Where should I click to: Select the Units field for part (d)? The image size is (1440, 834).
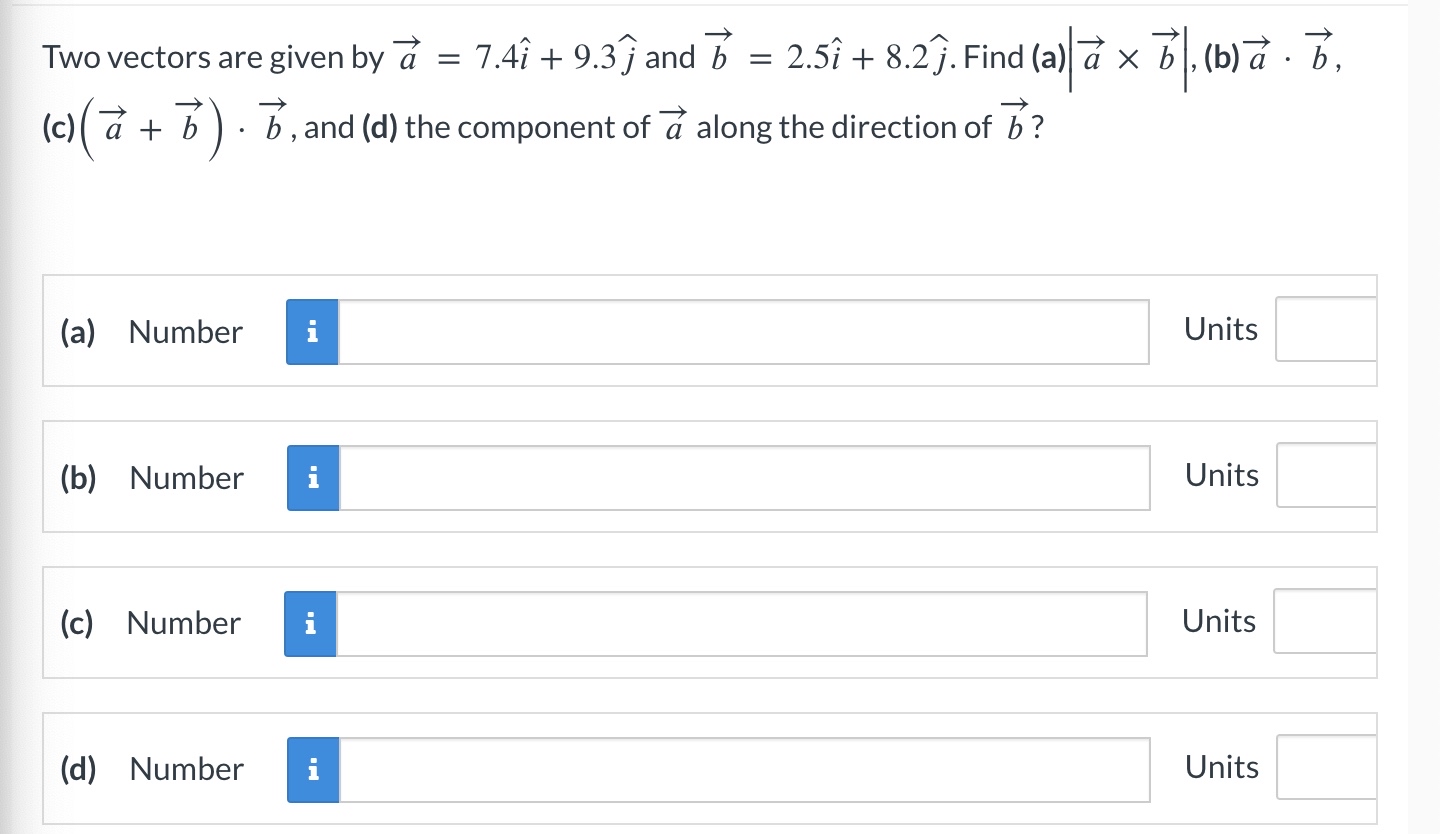point(1330,769)
